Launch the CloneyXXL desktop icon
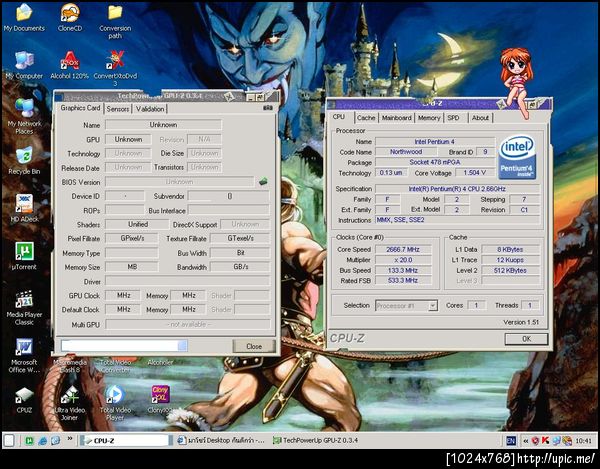Image resolution: width=600 pixels, height=469 pixels. pos(160,400)
